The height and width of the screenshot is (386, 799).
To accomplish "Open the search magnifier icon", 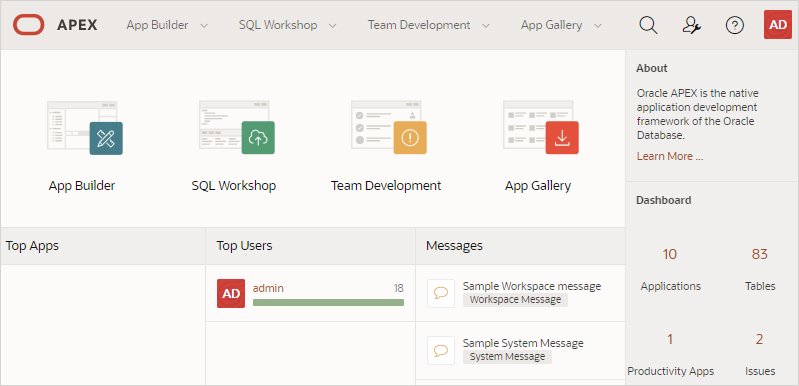I will pyautogui.click(x=648, y=25).
